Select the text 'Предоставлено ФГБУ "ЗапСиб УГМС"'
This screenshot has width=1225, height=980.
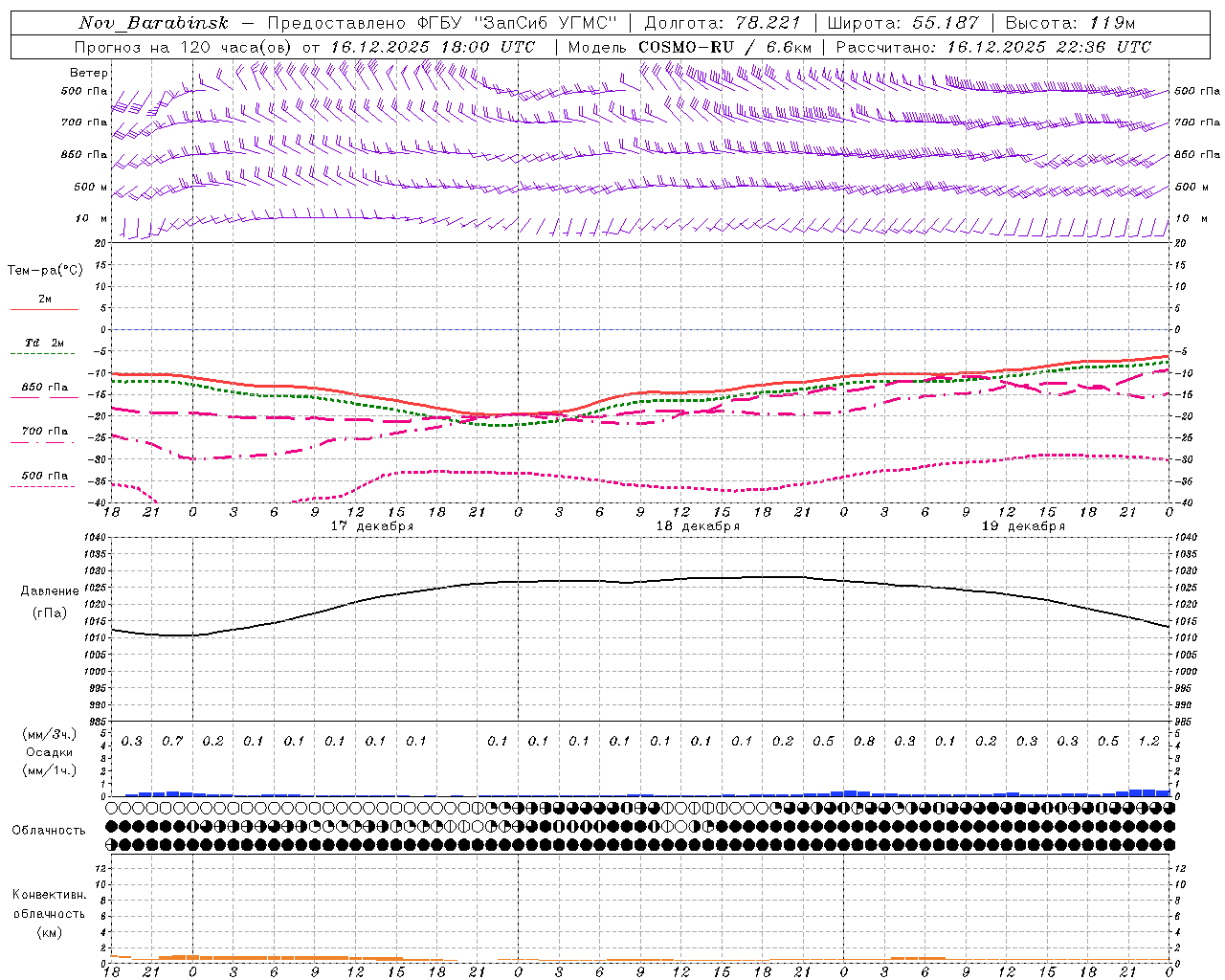click(x=442, y=23)
